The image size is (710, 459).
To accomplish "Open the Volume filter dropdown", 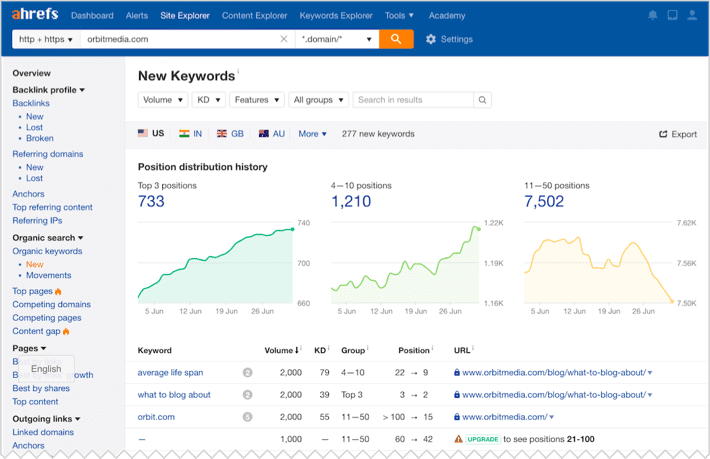I will (163, 100).
